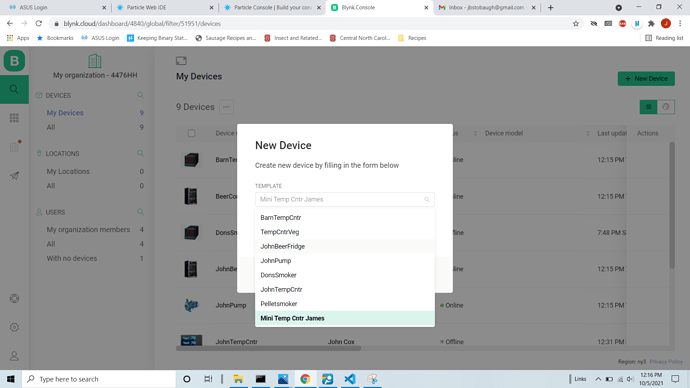Screen dimensions: 690x388
Task: Open My organization members in the sidebar
Action: tap(88, 230)
